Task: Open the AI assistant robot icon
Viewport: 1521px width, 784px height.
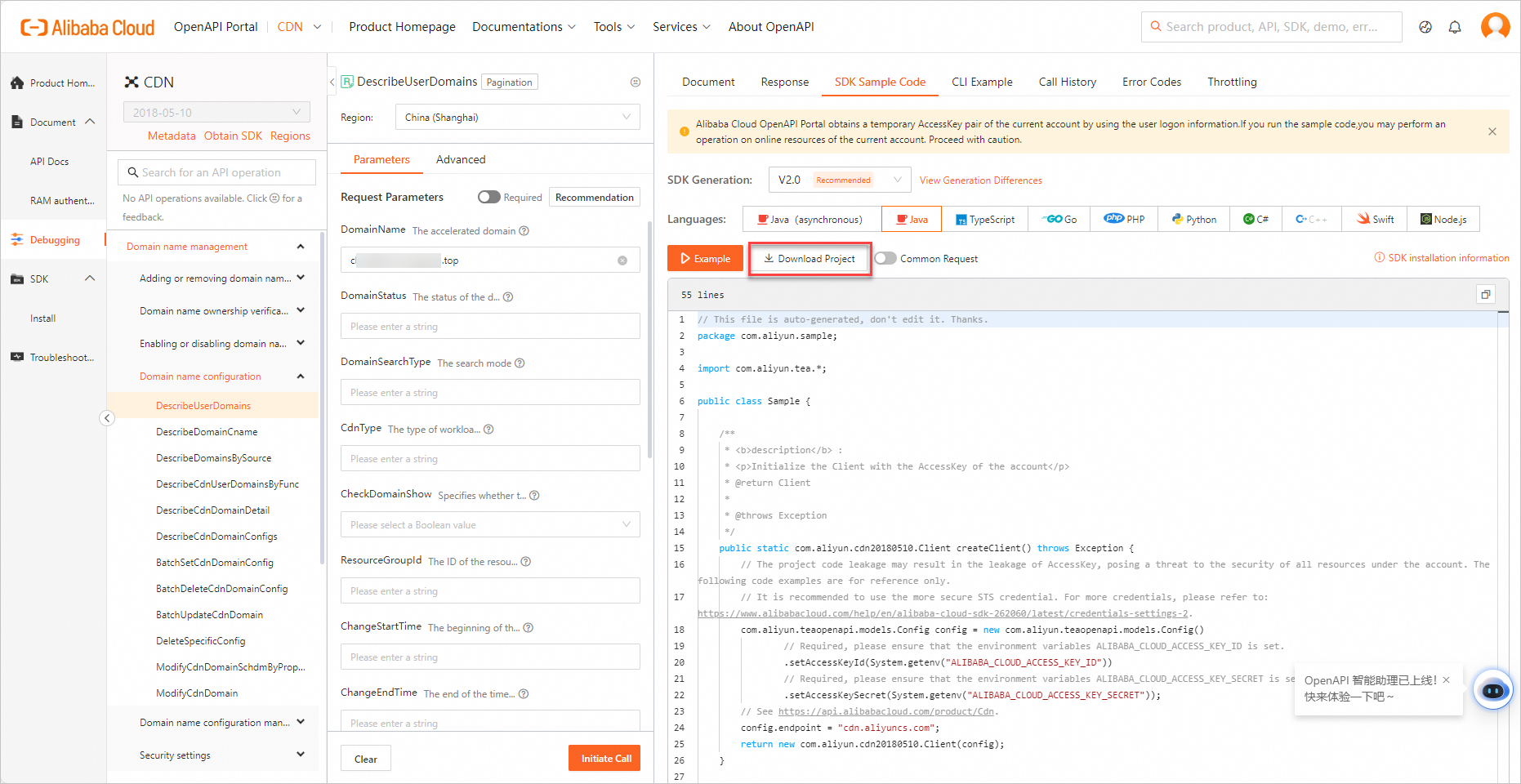Action: (x=1492, y=690)
